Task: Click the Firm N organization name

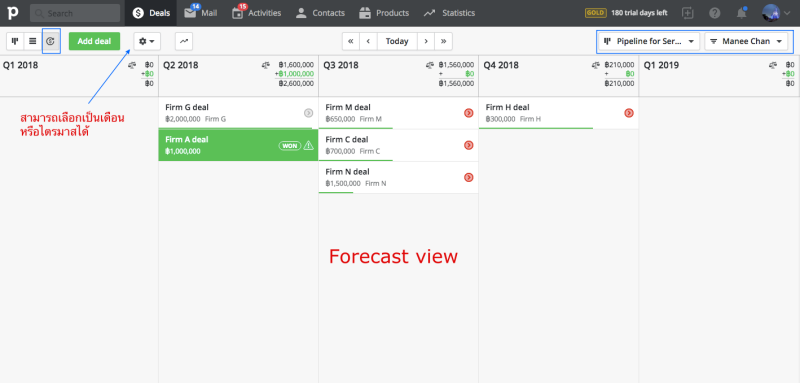Action: [x=376, y=184]
